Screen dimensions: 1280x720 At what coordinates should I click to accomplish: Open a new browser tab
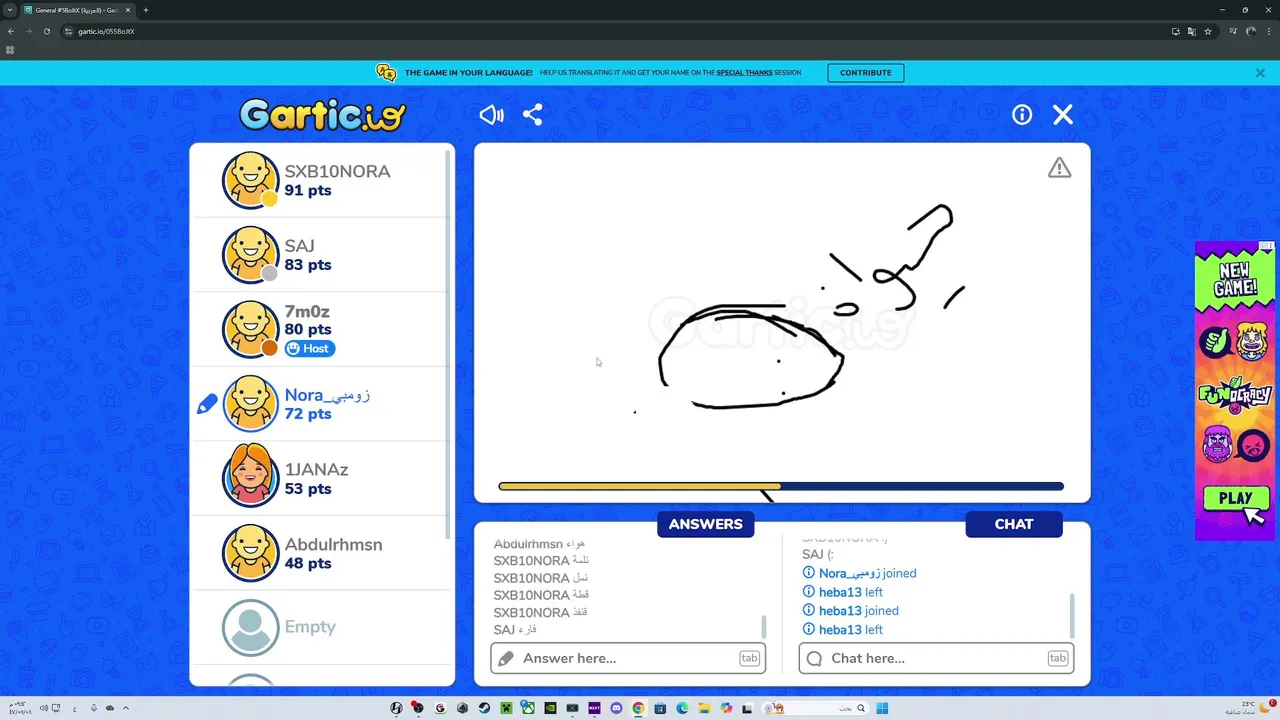146,10
